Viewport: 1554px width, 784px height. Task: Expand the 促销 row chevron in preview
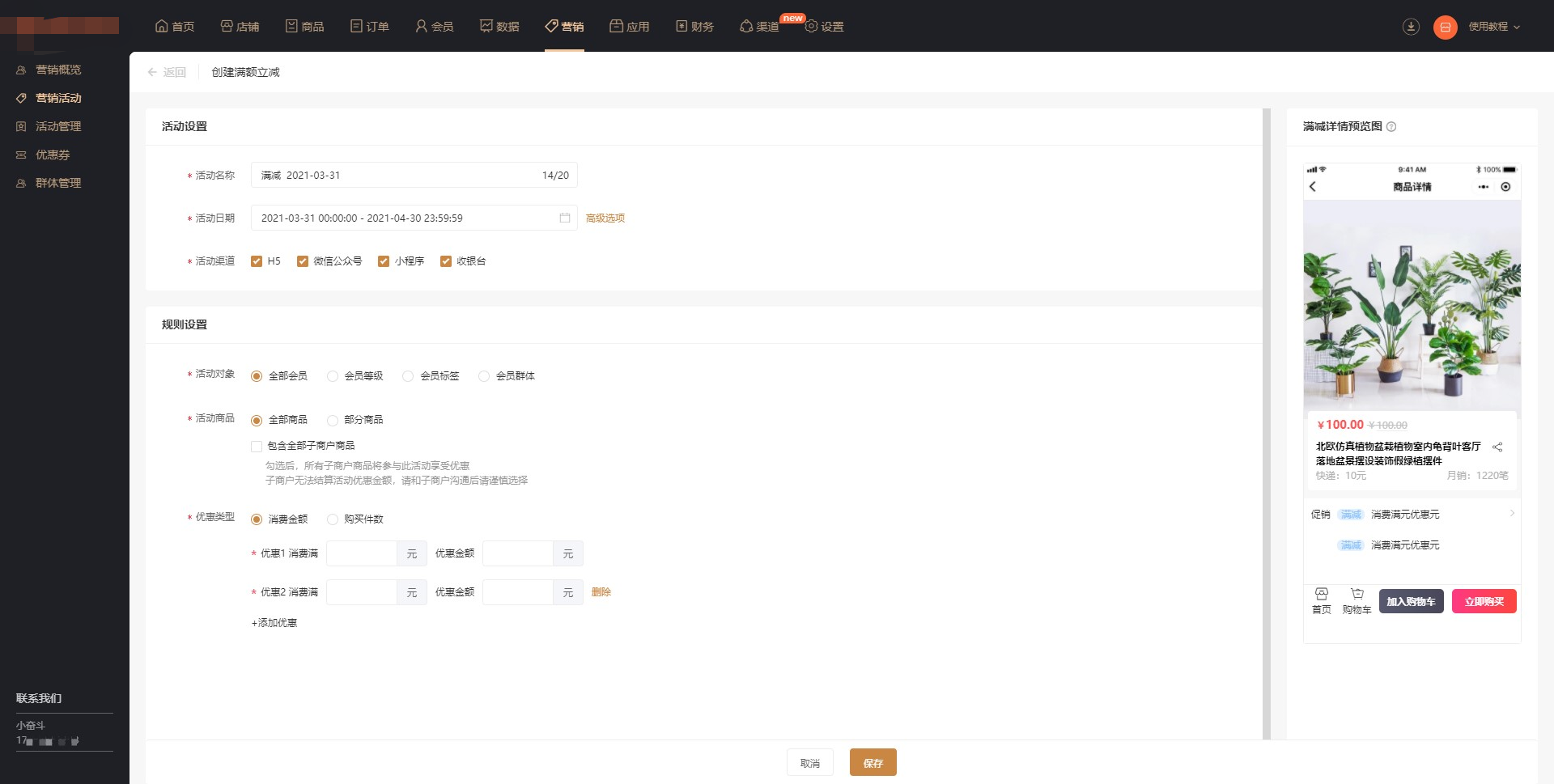tap(1512, 514)
